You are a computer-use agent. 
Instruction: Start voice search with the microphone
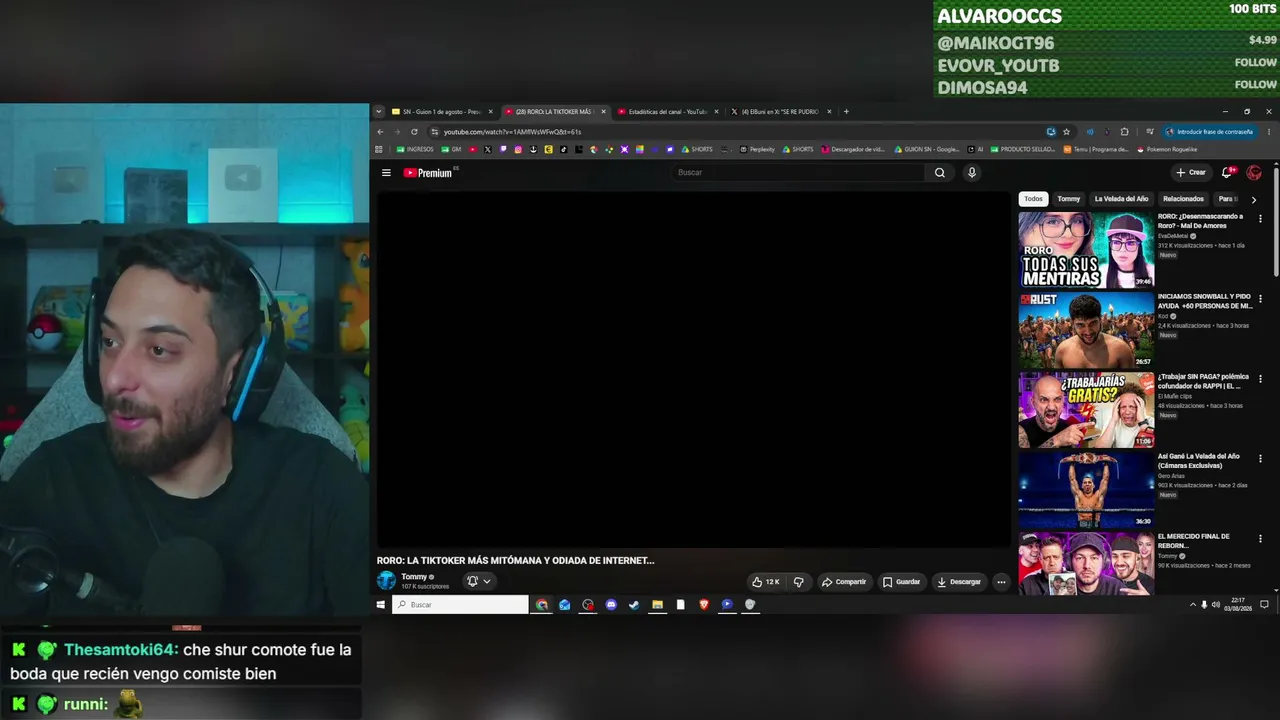tap(971, 173)
